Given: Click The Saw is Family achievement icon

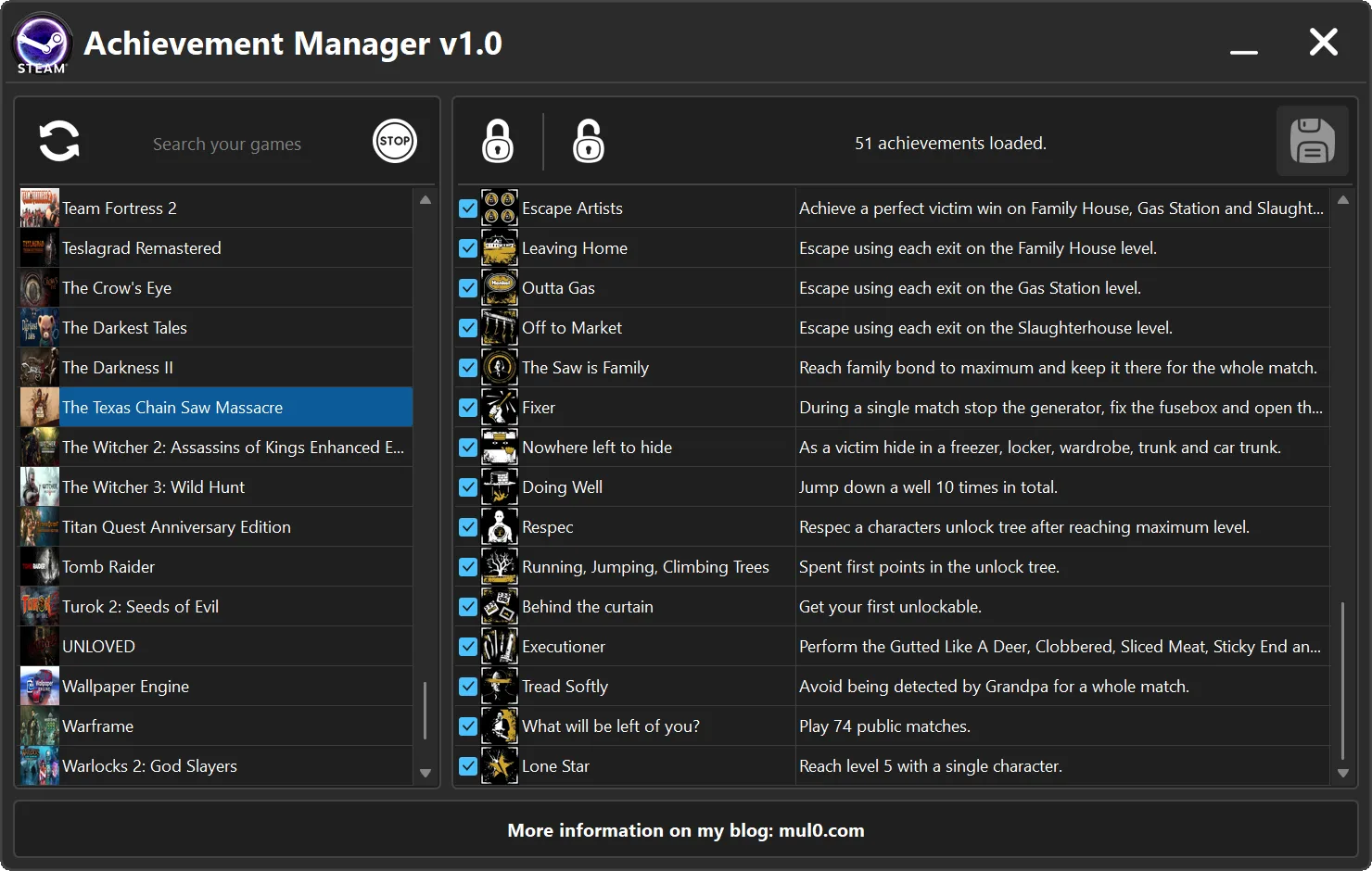Looking at the screenshot, I should point(500,367).
